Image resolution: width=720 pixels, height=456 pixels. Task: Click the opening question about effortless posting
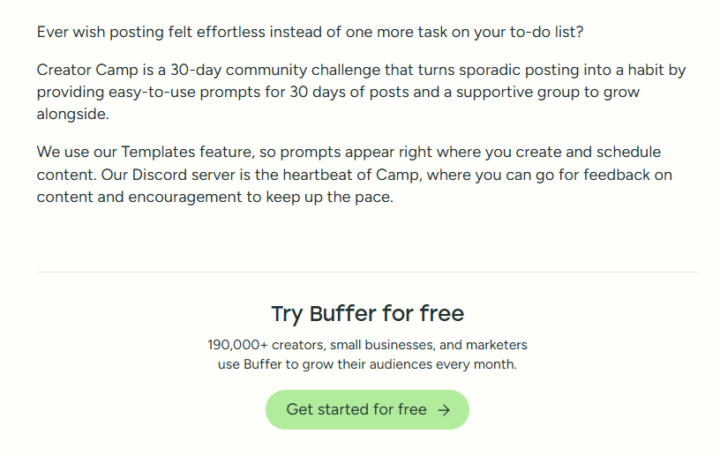tap(310, 31)
